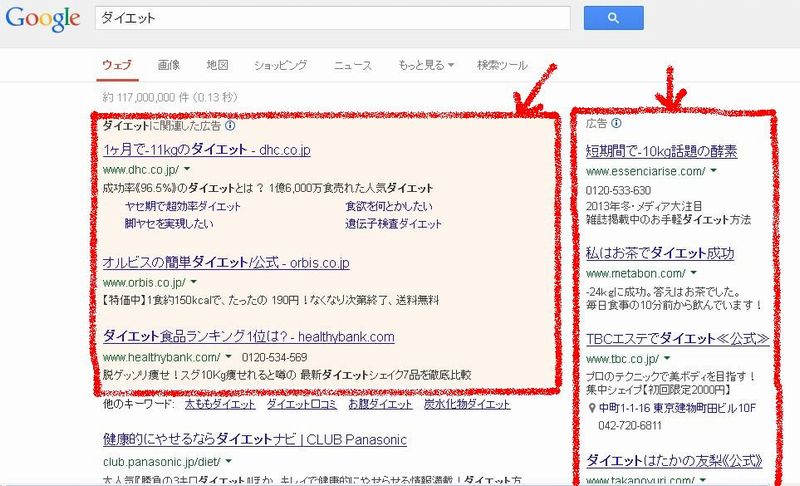Click the map pin icon beside 中町1-1-16
800x486 pixels.
[592, 408]
